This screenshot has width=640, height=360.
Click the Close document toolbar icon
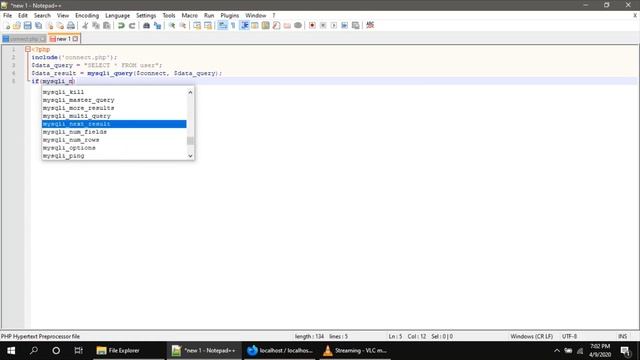[49, 26]
